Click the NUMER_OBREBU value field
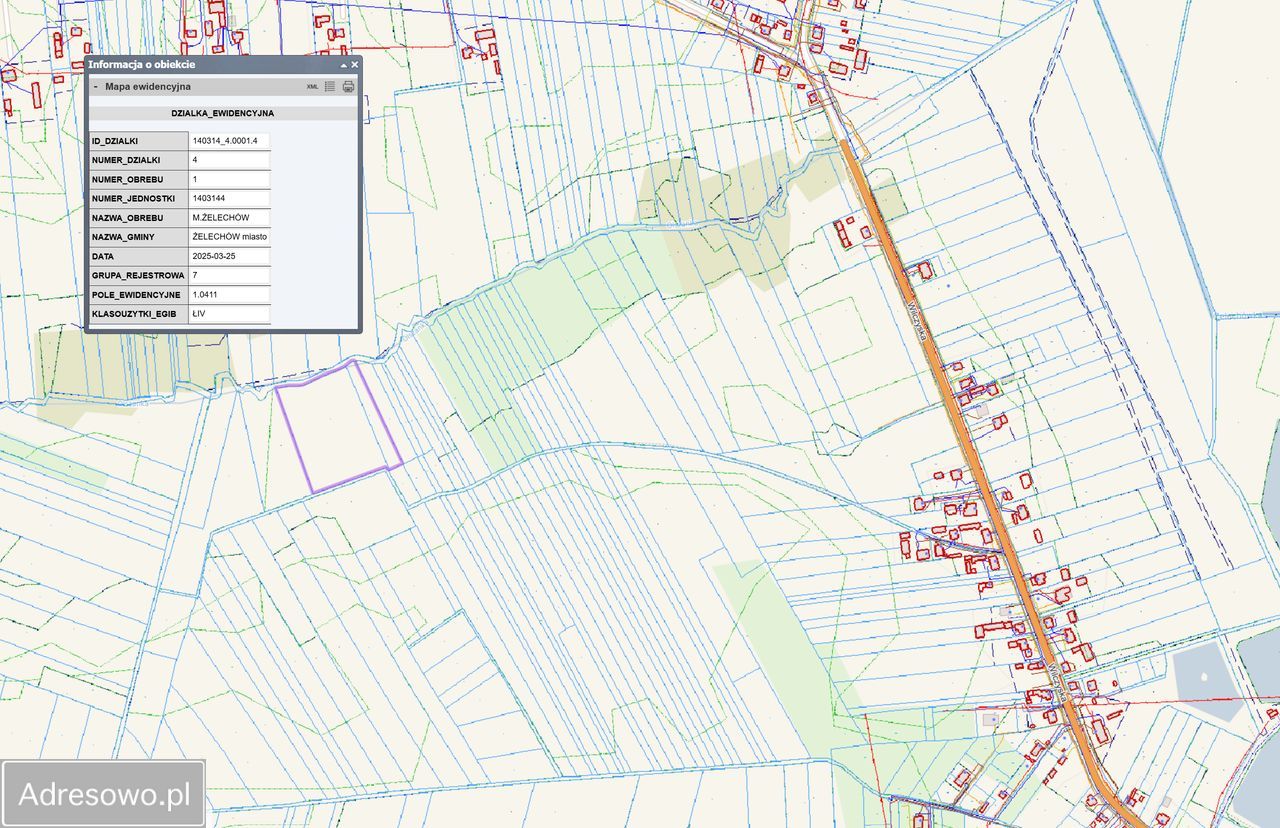Image resolution: width=1280 pixels, height=828 pixels. [229, 179]
